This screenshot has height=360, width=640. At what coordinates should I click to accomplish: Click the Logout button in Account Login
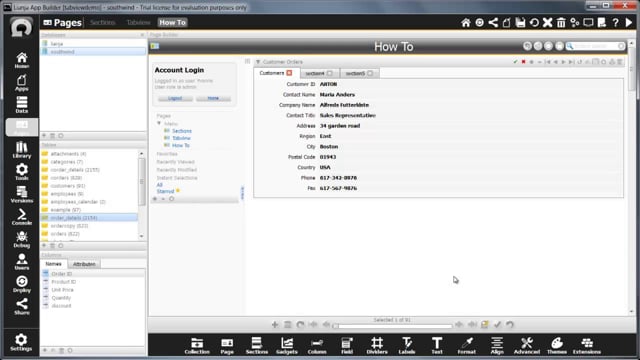click(x=175, y=98)
